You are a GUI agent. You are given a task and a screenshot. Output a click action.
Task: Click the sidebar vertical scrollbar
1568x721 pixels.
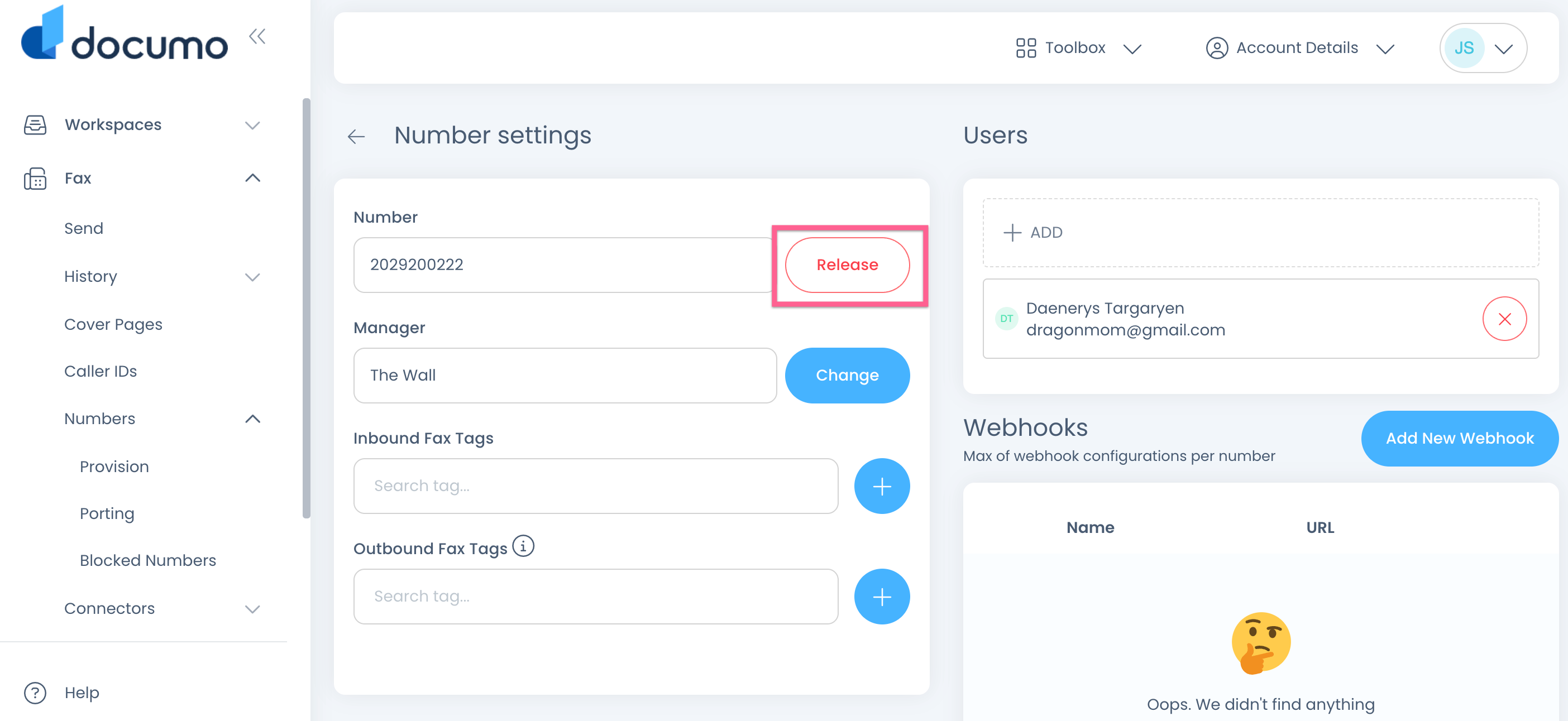306,308
